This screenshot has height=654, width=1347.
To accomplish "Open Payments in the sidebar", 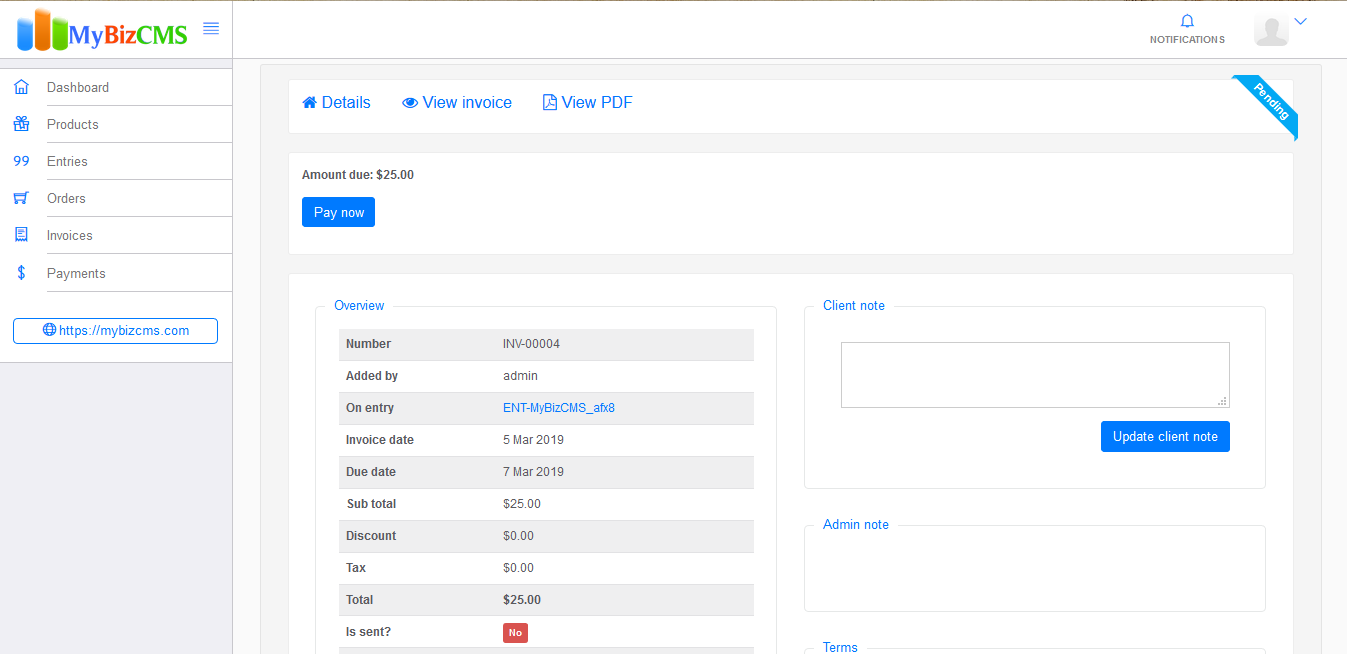I will [76, 273].
